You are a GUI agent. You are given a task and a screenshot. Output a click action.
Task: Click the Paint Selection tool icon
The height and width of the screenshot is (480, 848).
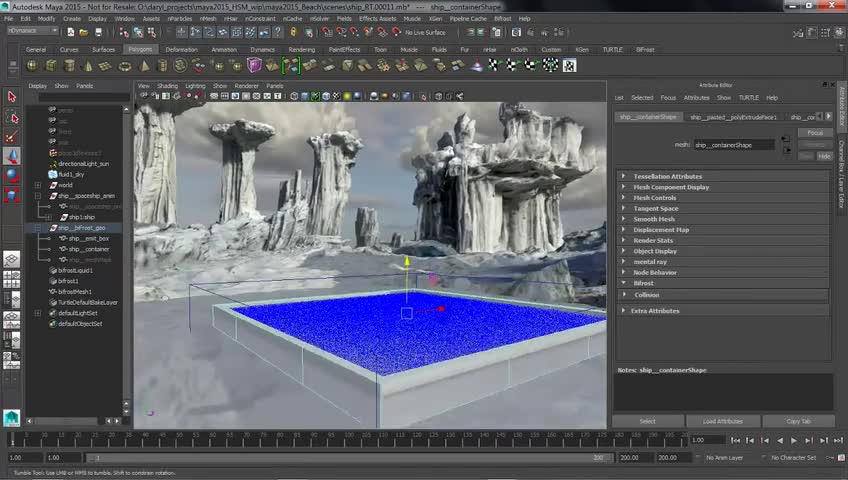click(12, 136)
